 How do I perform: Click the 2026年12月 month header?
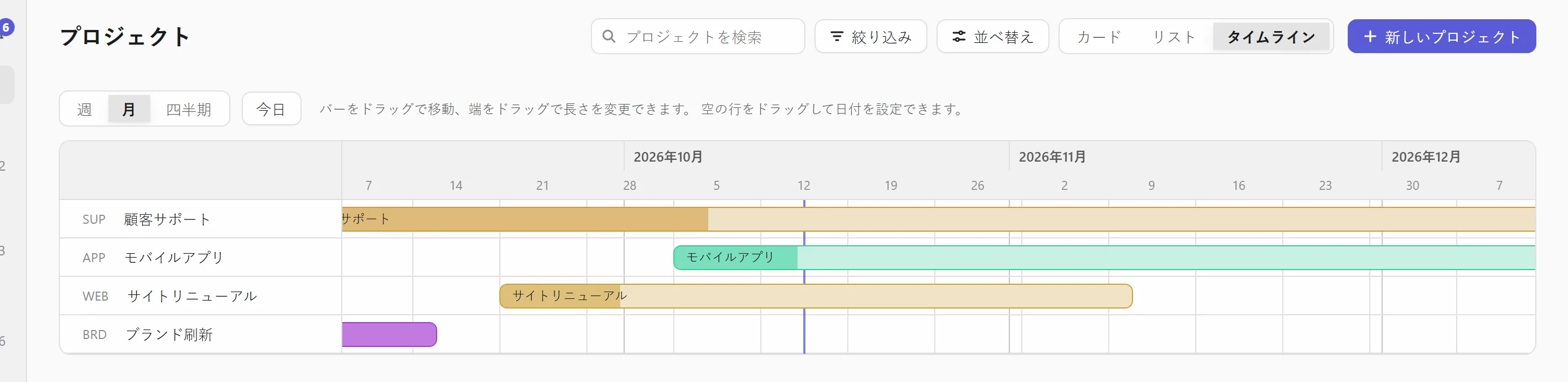pos(1426,157)
